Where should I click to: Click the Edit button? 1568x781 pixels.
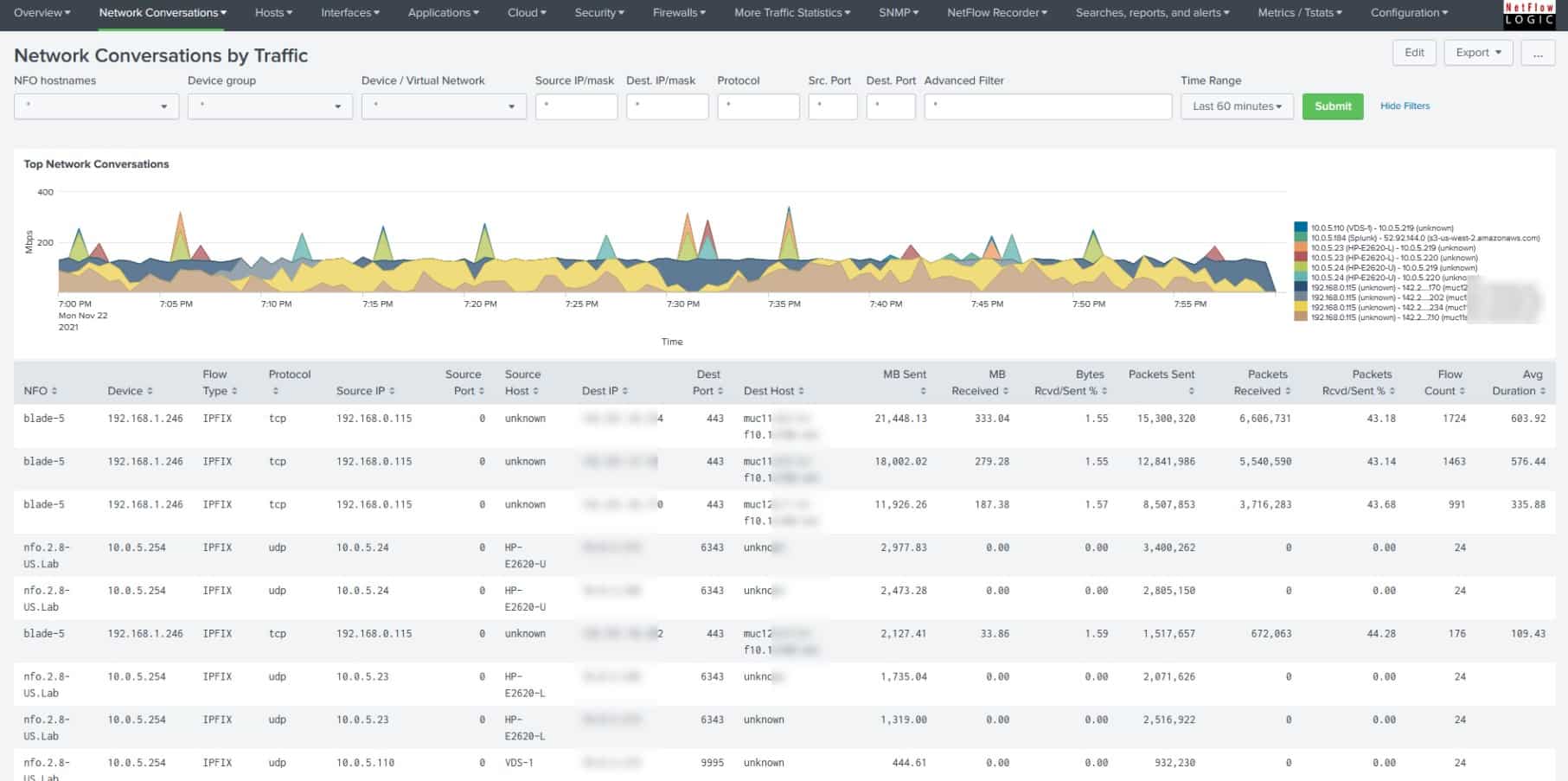click(x=1414, y=53)
